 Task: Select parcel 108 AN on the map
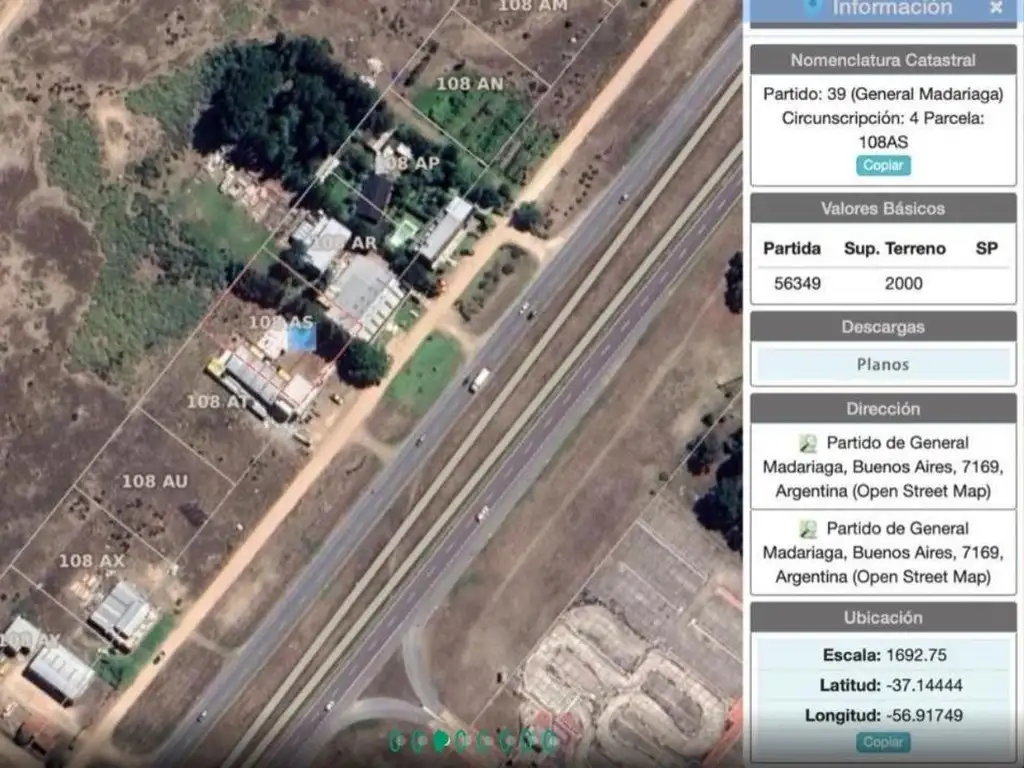(469, 84)
